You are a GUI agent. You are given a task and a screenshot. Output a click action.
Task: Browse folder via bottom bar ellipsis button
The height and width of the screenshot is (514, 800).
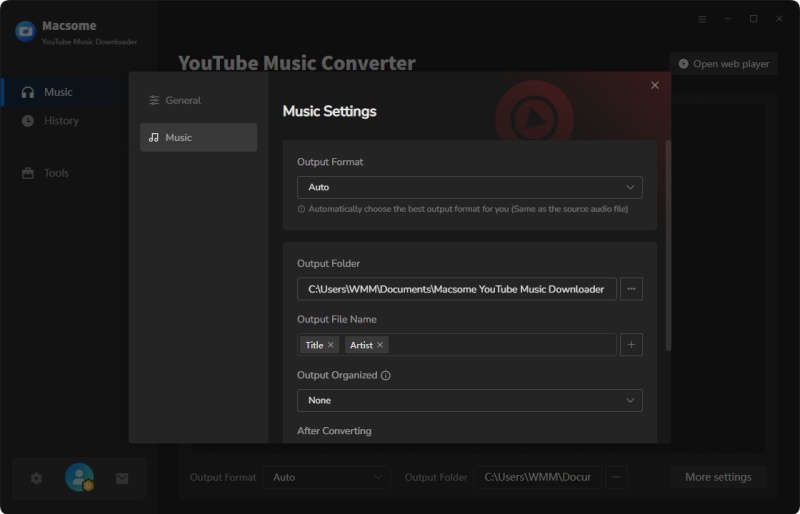point(616,477)
